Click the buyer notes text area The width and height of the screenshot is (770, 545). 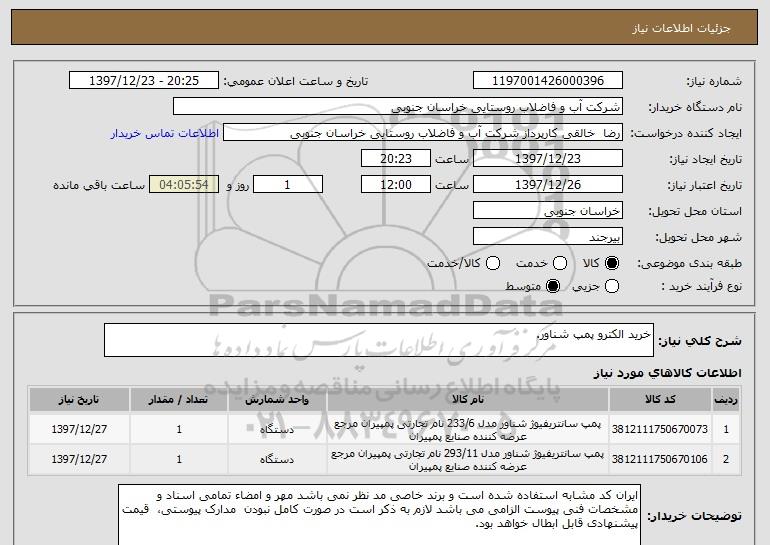coord(379,515)
